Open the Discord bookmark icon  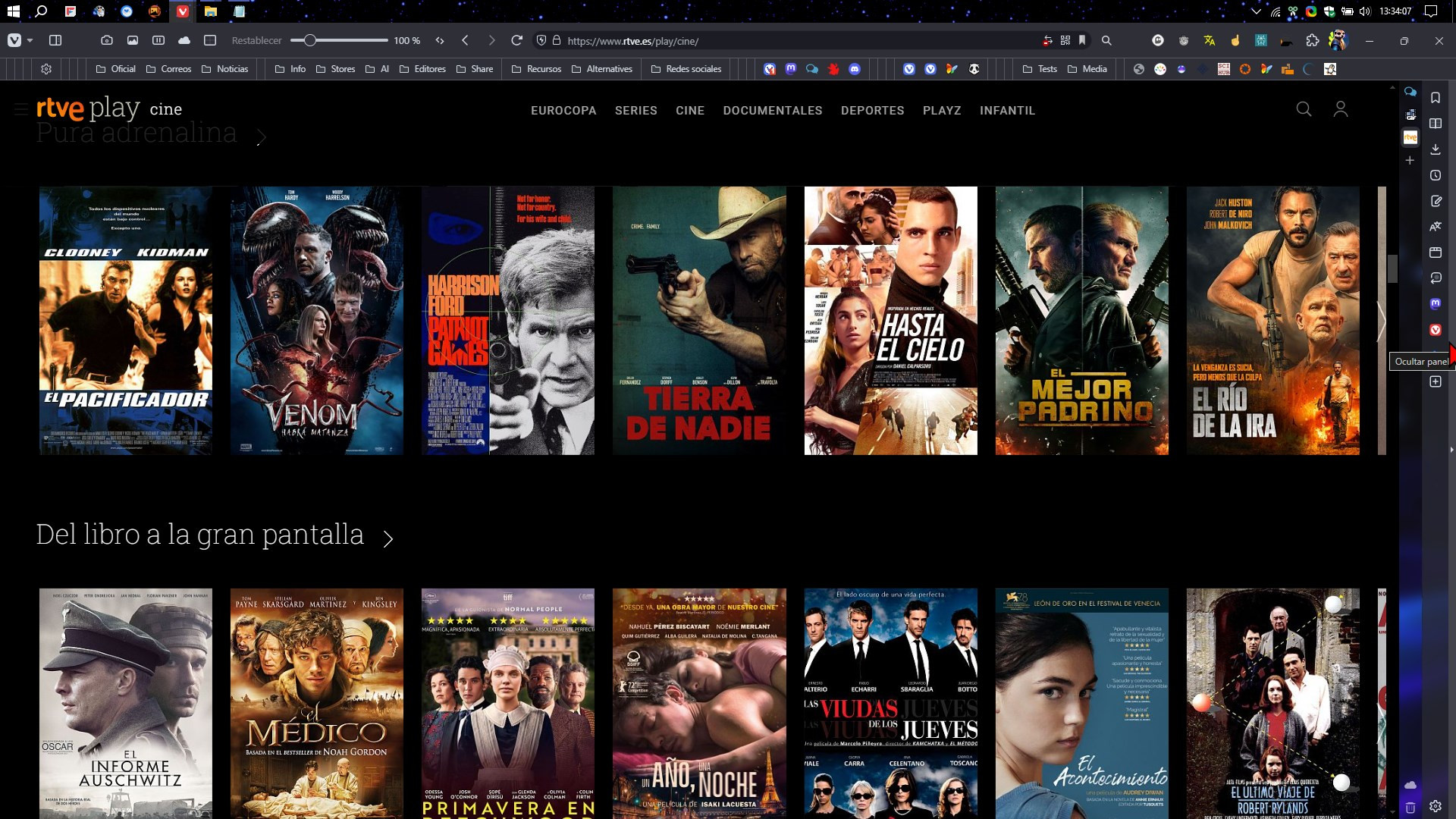pyautogui.click(x=855, y=69)
